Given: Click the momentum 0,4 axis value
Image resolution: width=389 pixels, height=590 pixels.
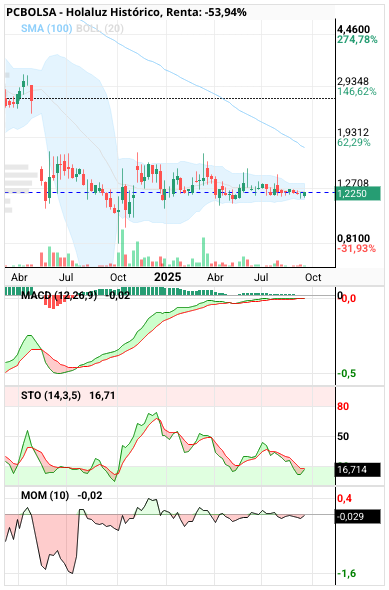Looking at the screenshot, I should coord(345,499).
